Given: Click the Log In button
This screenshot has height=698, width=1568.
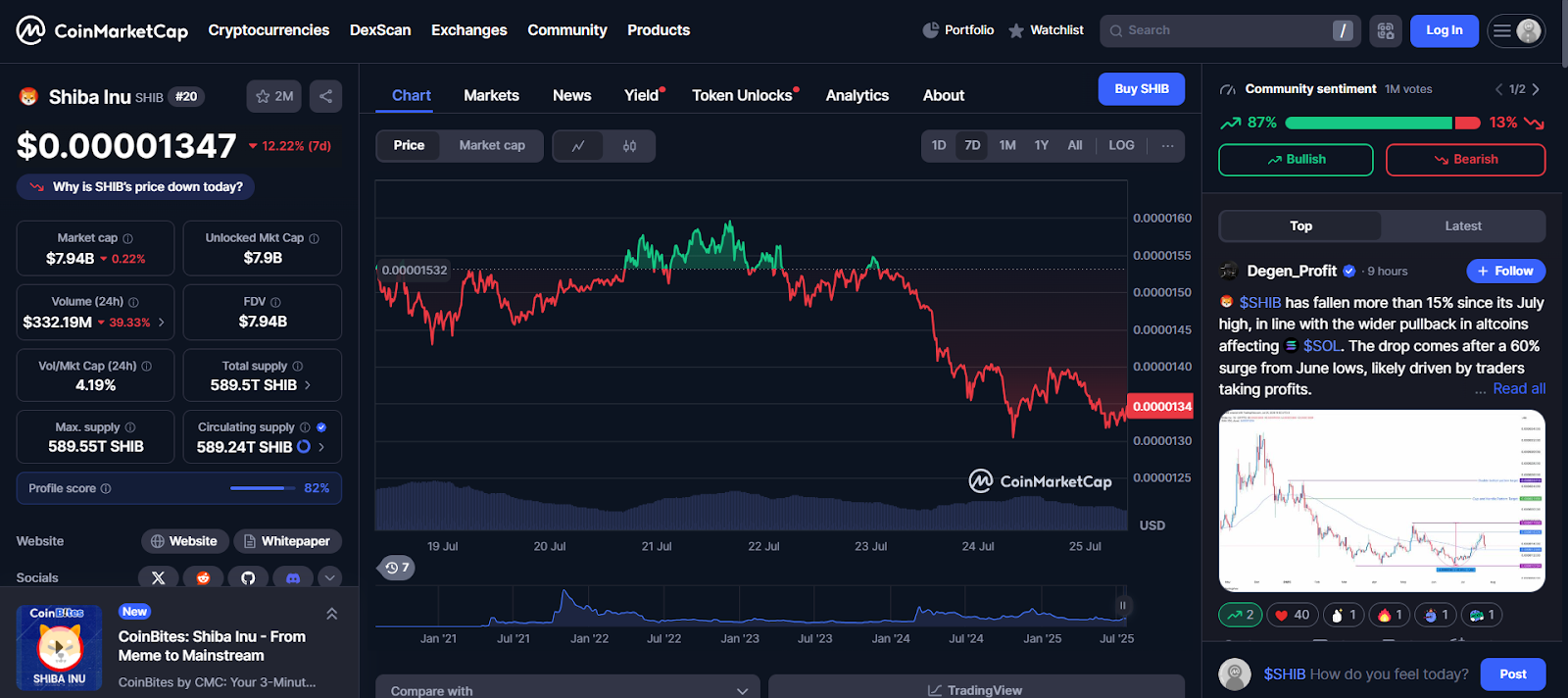Looking at the screenshot, I should point(1445,30).
